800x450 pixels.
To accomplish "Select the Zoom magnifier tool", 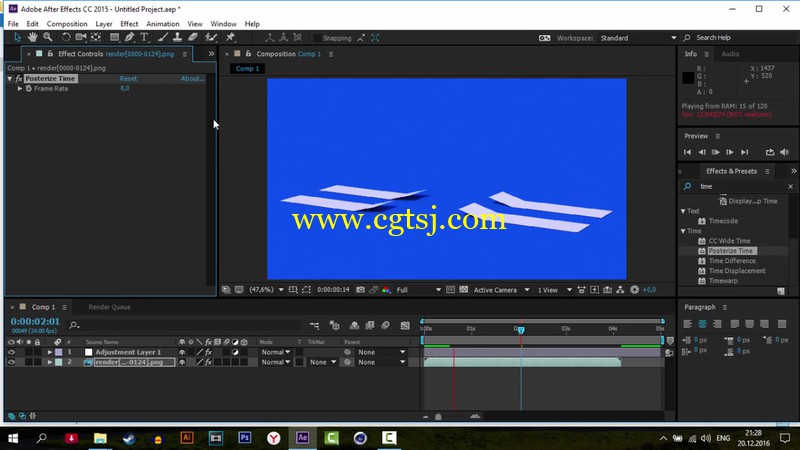I will (48, 37).
